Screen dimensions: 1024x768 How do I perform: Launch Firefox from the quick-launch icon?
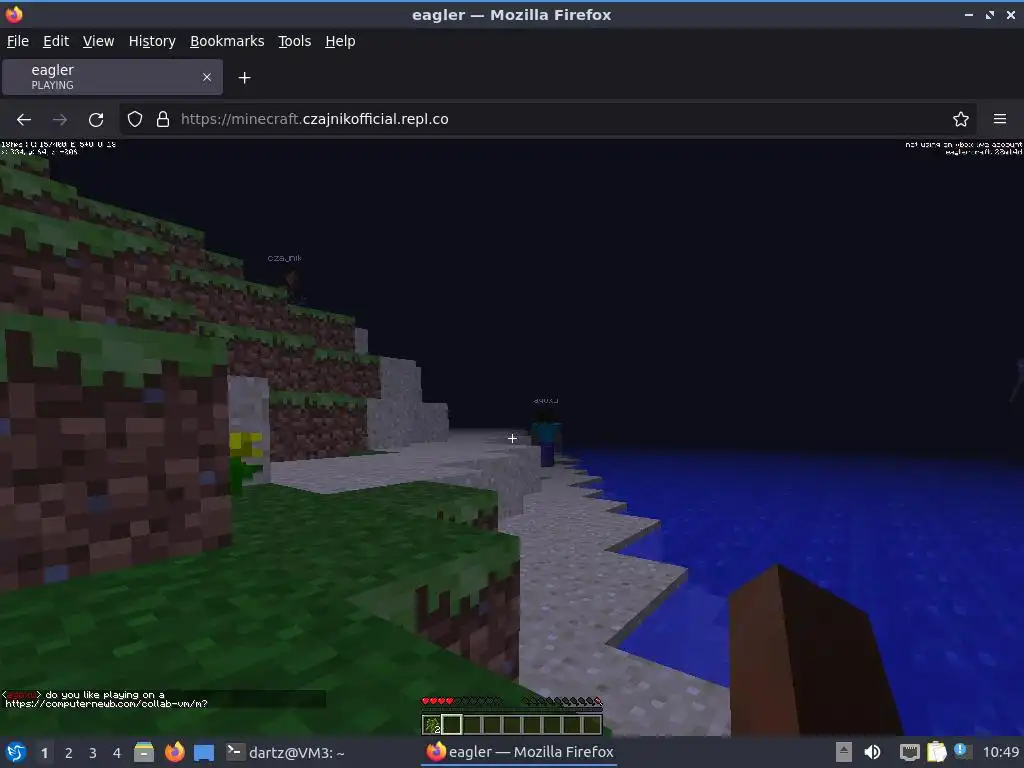[174, 752]
